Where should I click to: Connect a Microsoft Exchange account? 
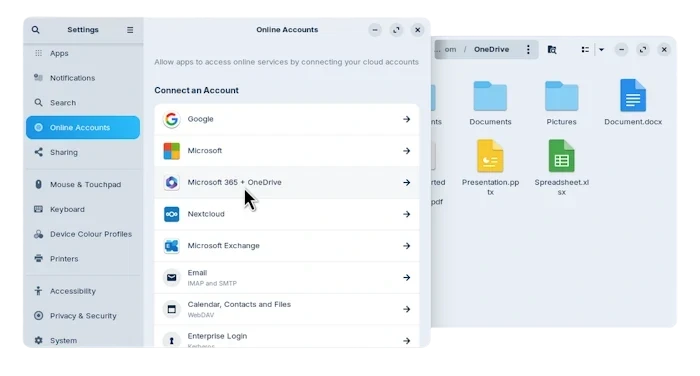pyautogui.click(x=287, y=246)
